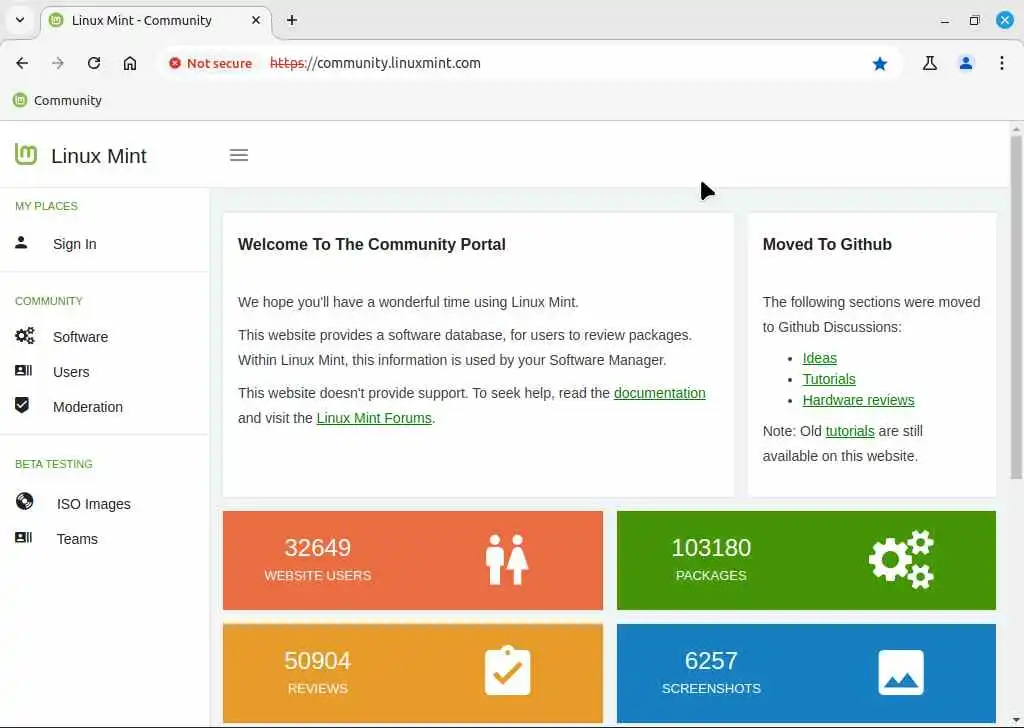Image resolution: width=1024 pixels, height=728 pixels.
Task: Open Moderation in sidebar
Action: [x=88, y=407]
